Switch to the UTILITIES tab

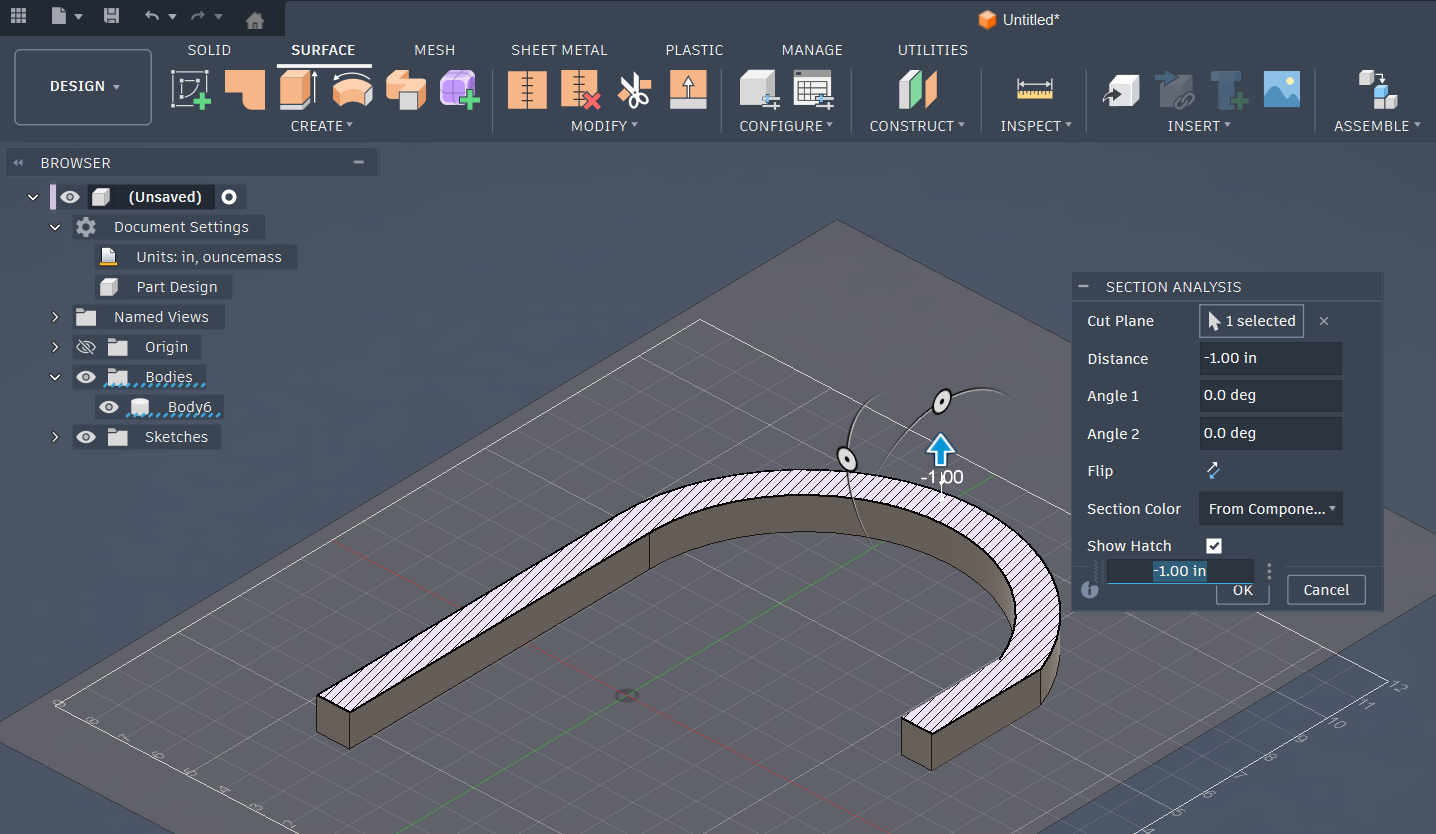[x=933, y=50]
